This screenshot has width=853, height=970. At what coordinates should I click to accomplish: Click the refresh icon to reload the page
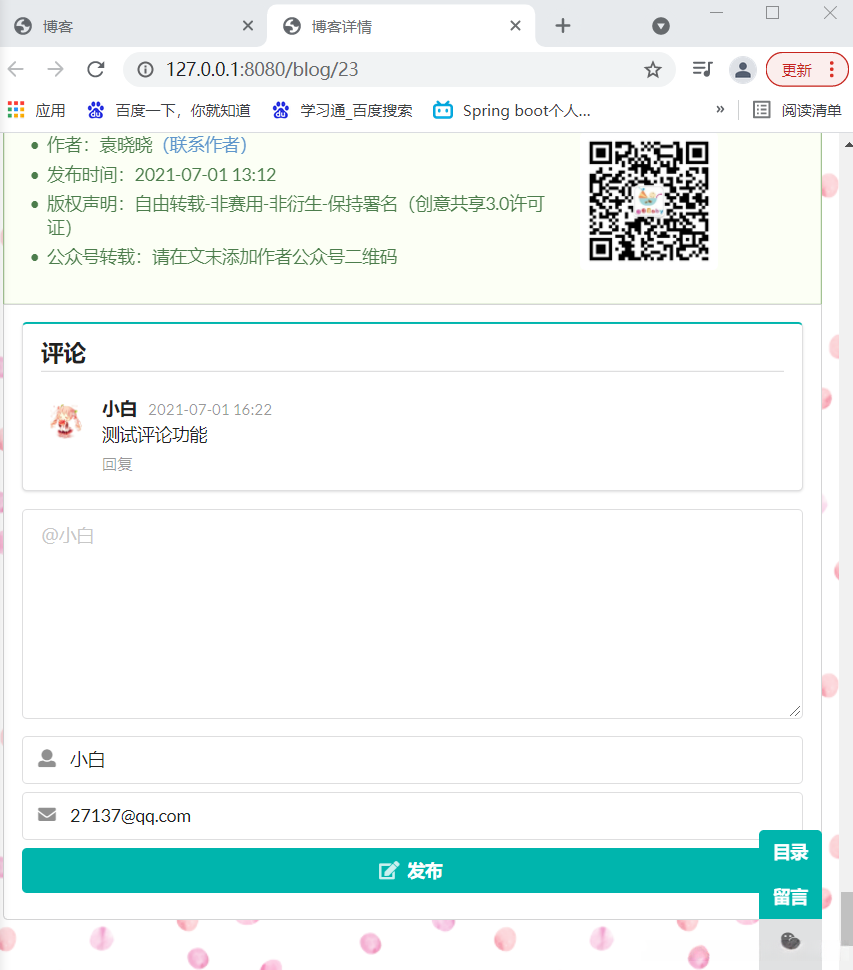[95, 69]
